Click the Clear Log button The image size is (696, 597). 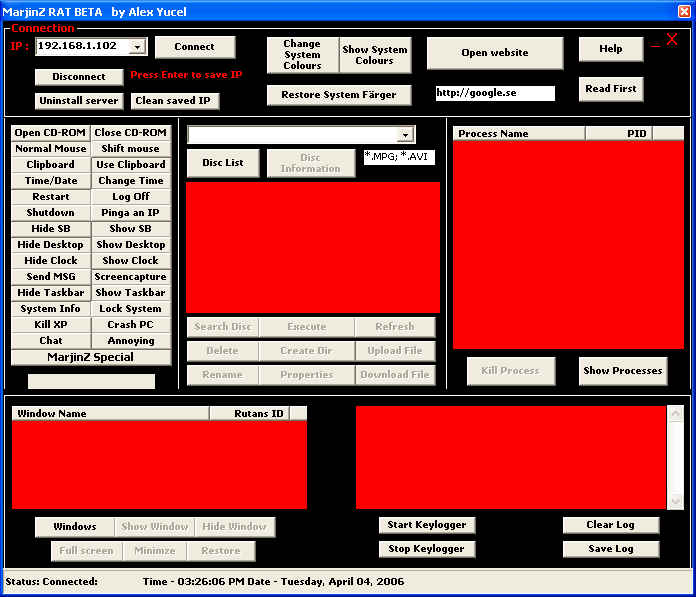point(610,525)
